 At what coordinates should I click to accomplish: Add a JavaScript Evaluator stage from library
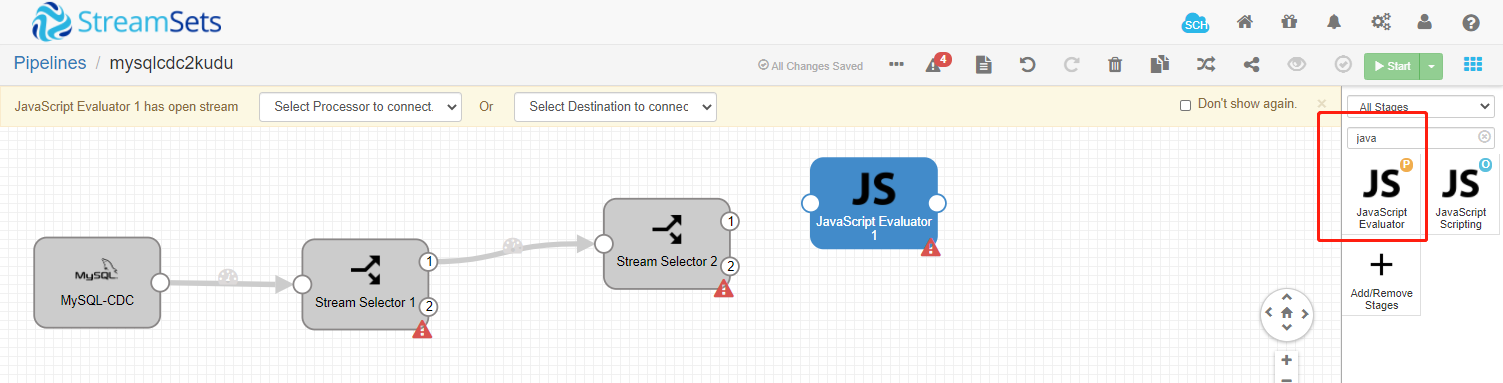click(1381, 195)
